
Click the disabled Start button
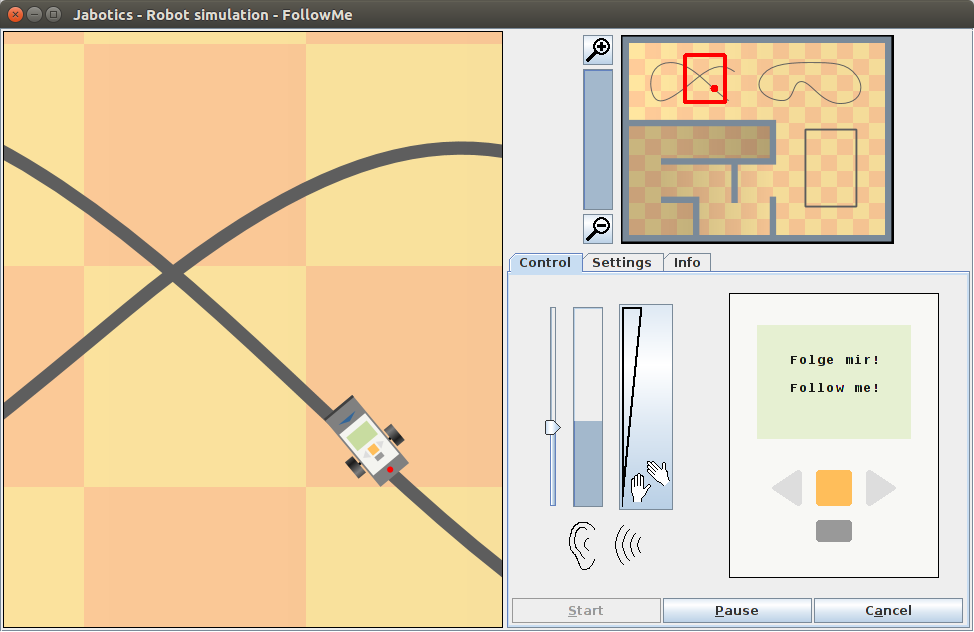pos(586,610)
